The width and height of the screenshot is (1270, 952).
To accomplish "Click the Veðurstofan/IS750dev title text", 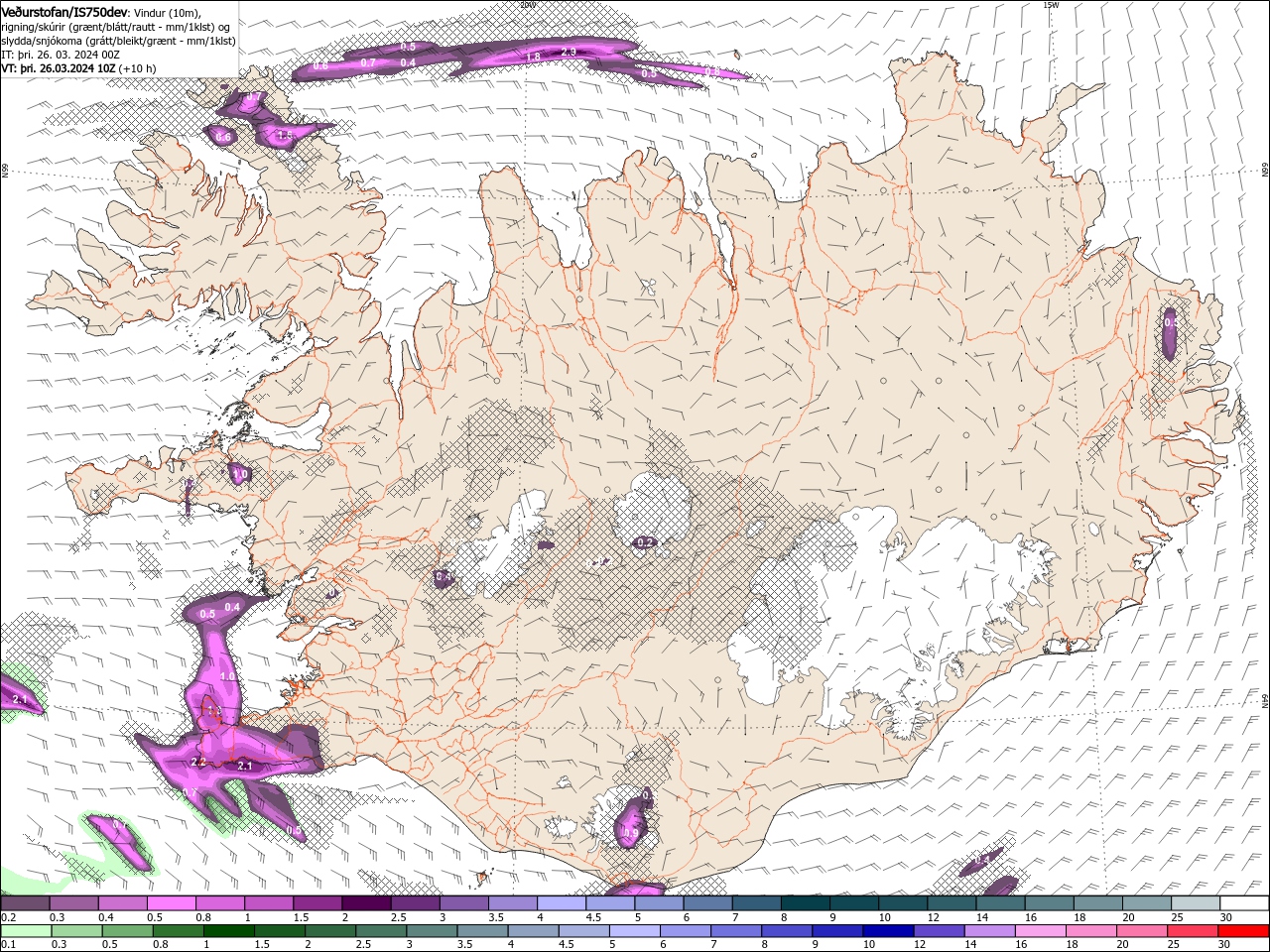I will (x=65, y=11).
